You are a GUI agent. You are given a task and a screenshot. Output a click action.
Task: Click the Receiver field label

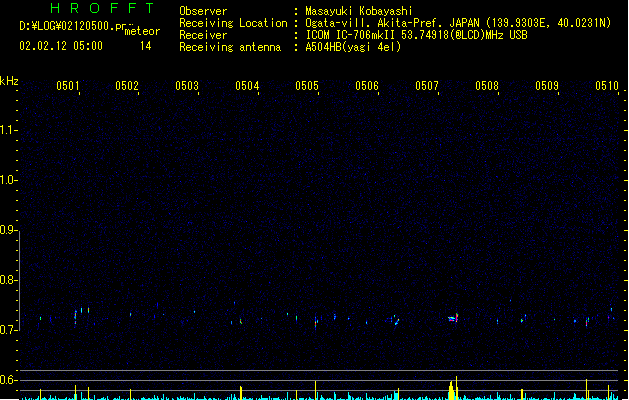(x=203, y=35)
